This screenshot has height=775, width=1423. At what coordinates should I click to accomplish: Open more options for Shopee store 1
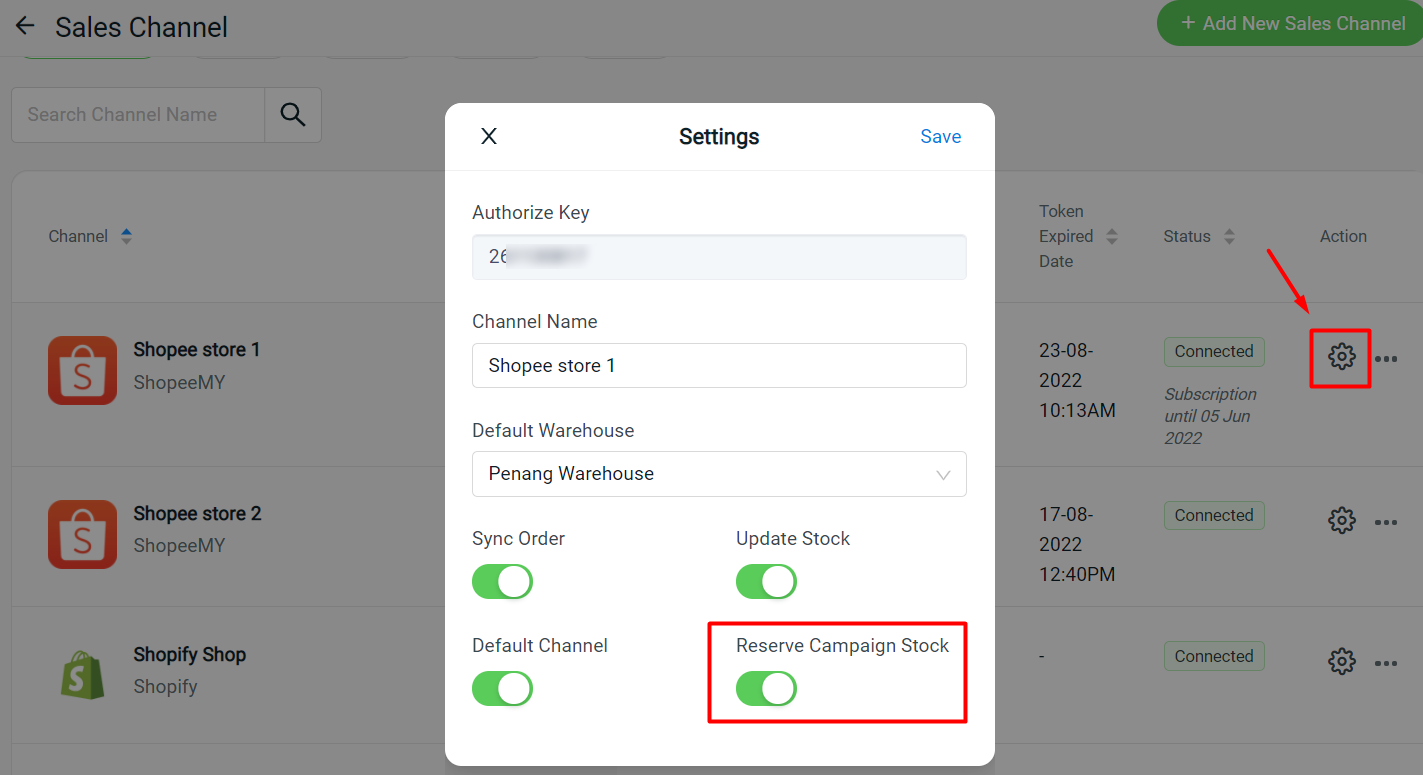(1385, 358)
